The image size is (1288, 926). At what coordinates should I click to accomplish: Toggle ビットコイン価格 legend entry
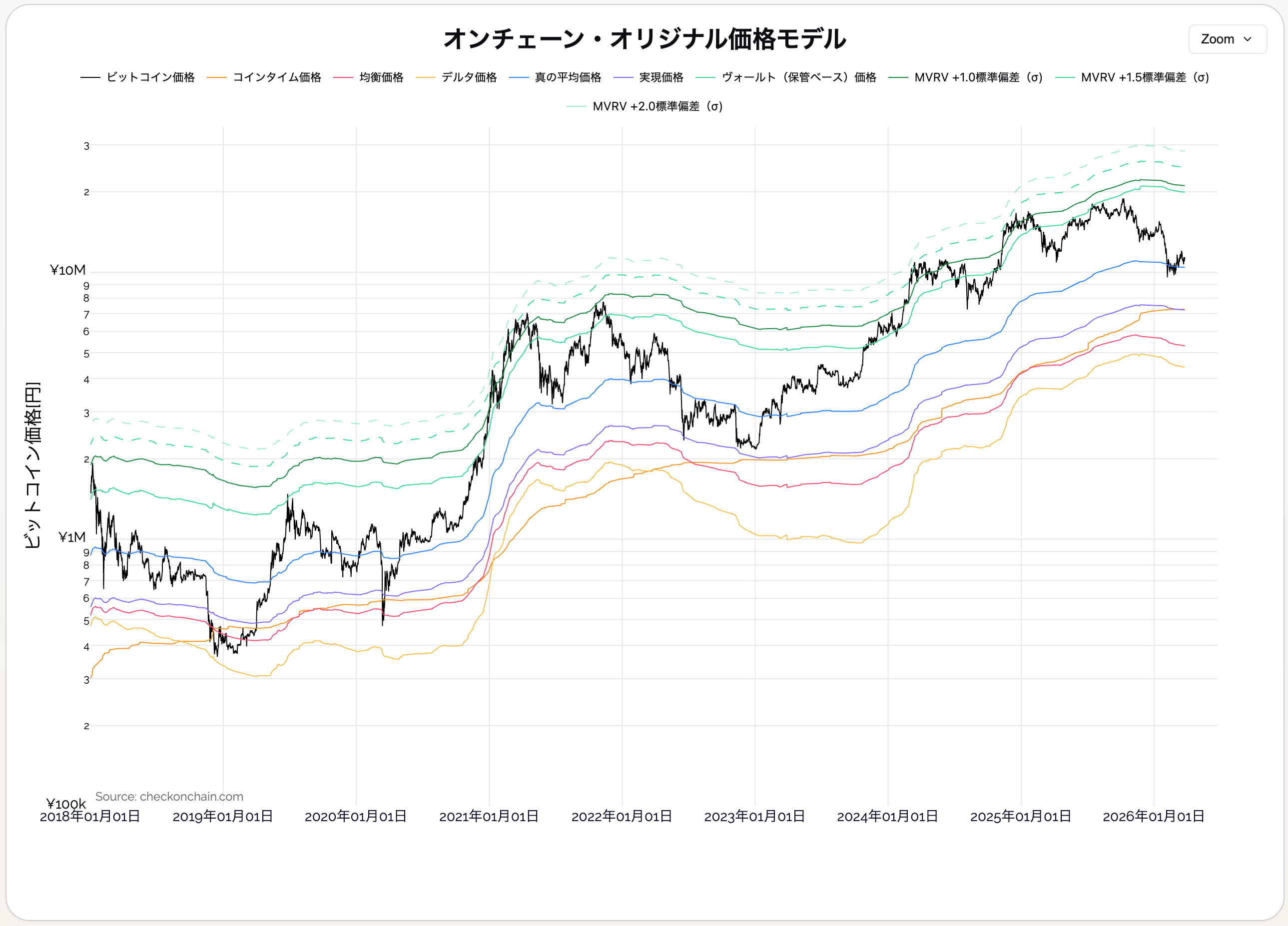150,77
